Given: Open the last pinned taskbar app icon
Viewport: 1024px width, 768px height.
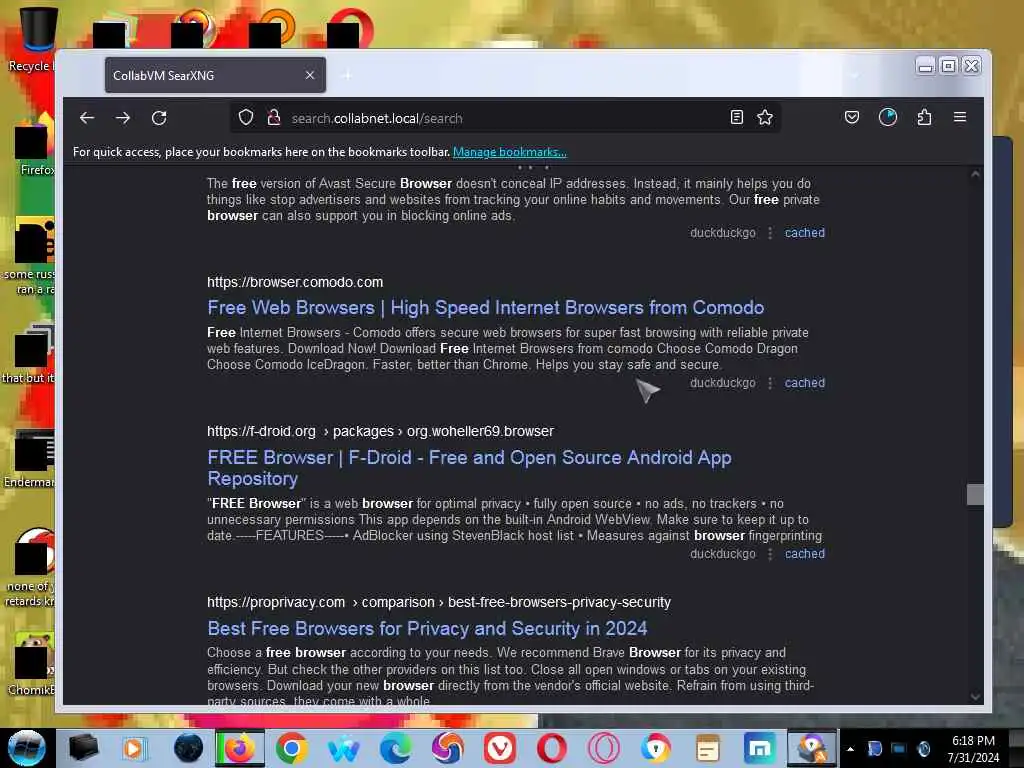Looking at the screenshot, I should (812, 748).
